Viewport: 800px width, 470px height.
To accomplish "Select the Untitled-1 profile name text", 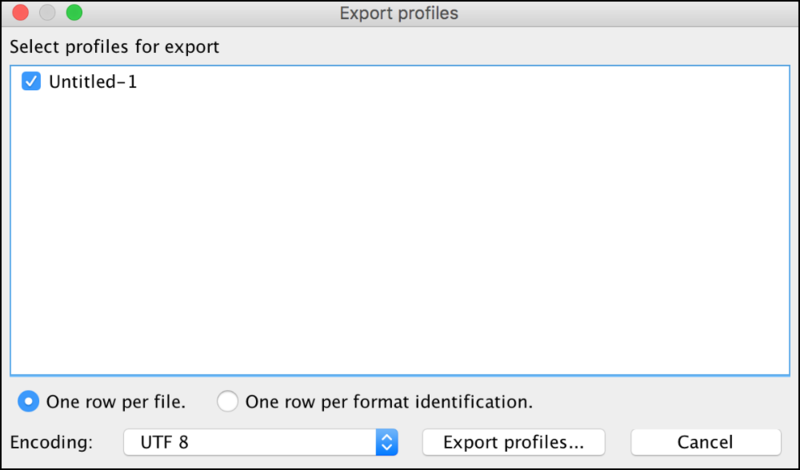I will point(92,82).
